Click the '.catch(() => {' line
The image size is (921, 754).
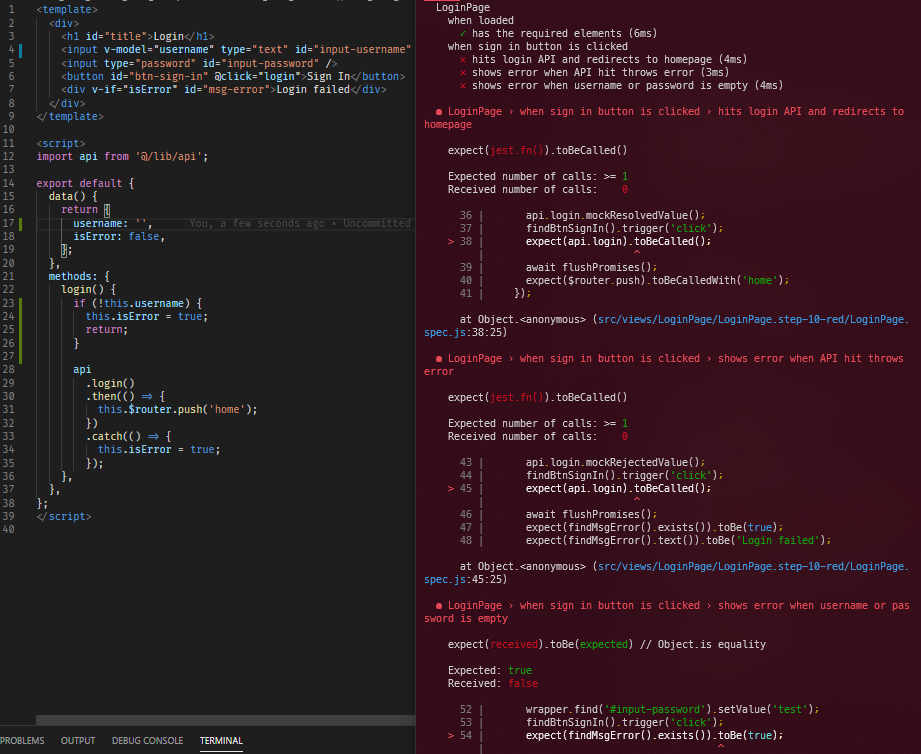click(x=128, y=436)
